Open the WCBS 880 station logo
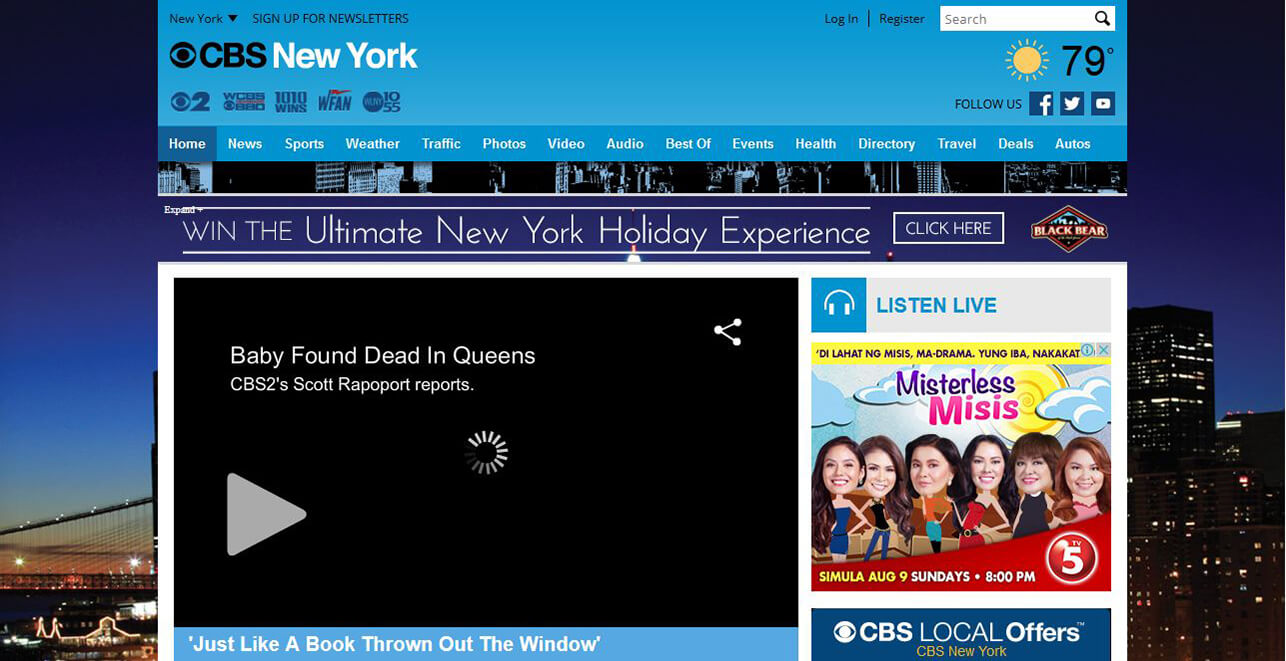 pyautogui.click(x=244, y=102)
